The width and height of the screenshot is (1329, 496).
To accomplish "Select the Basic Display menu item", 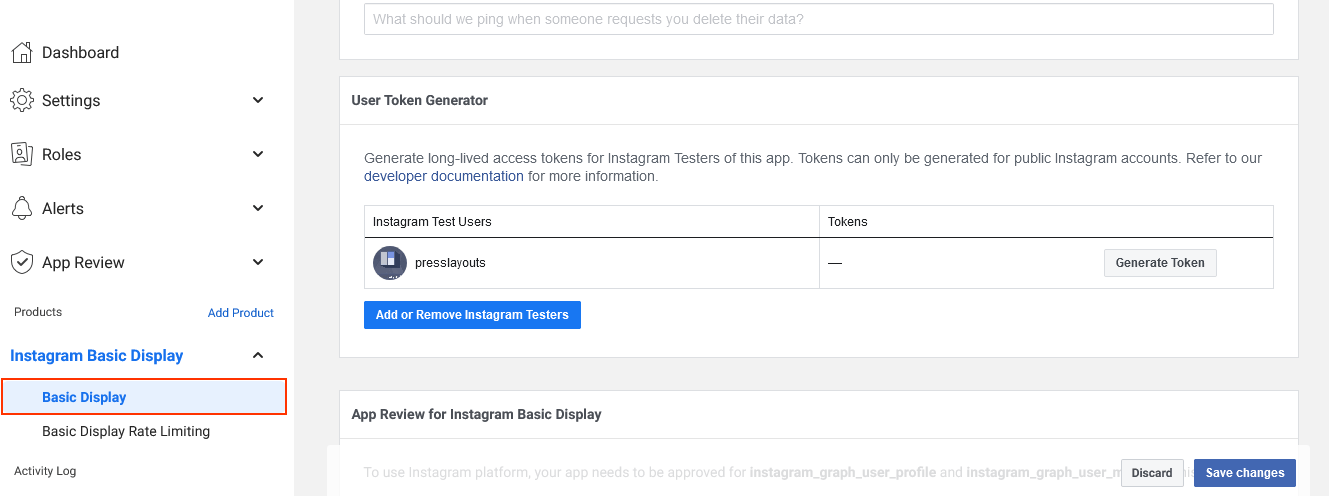I will 84,397.
